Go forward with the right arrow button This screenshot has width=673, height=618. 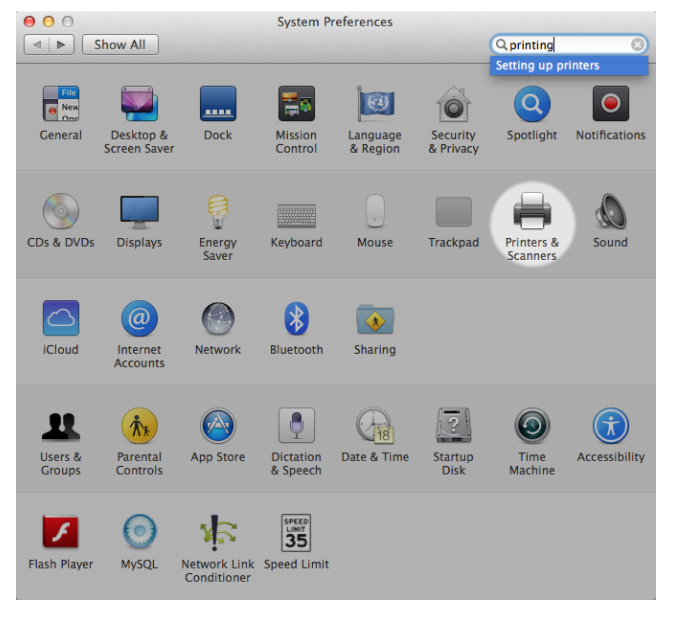click(x=61, y=45)
